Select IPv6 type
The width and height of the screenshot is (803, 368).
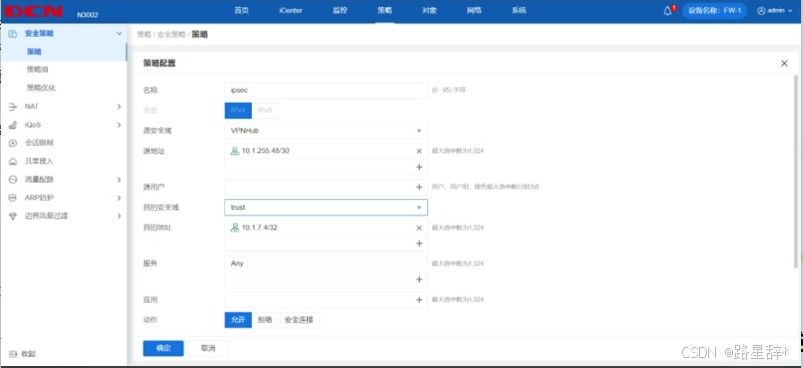(x=265, y=111)
